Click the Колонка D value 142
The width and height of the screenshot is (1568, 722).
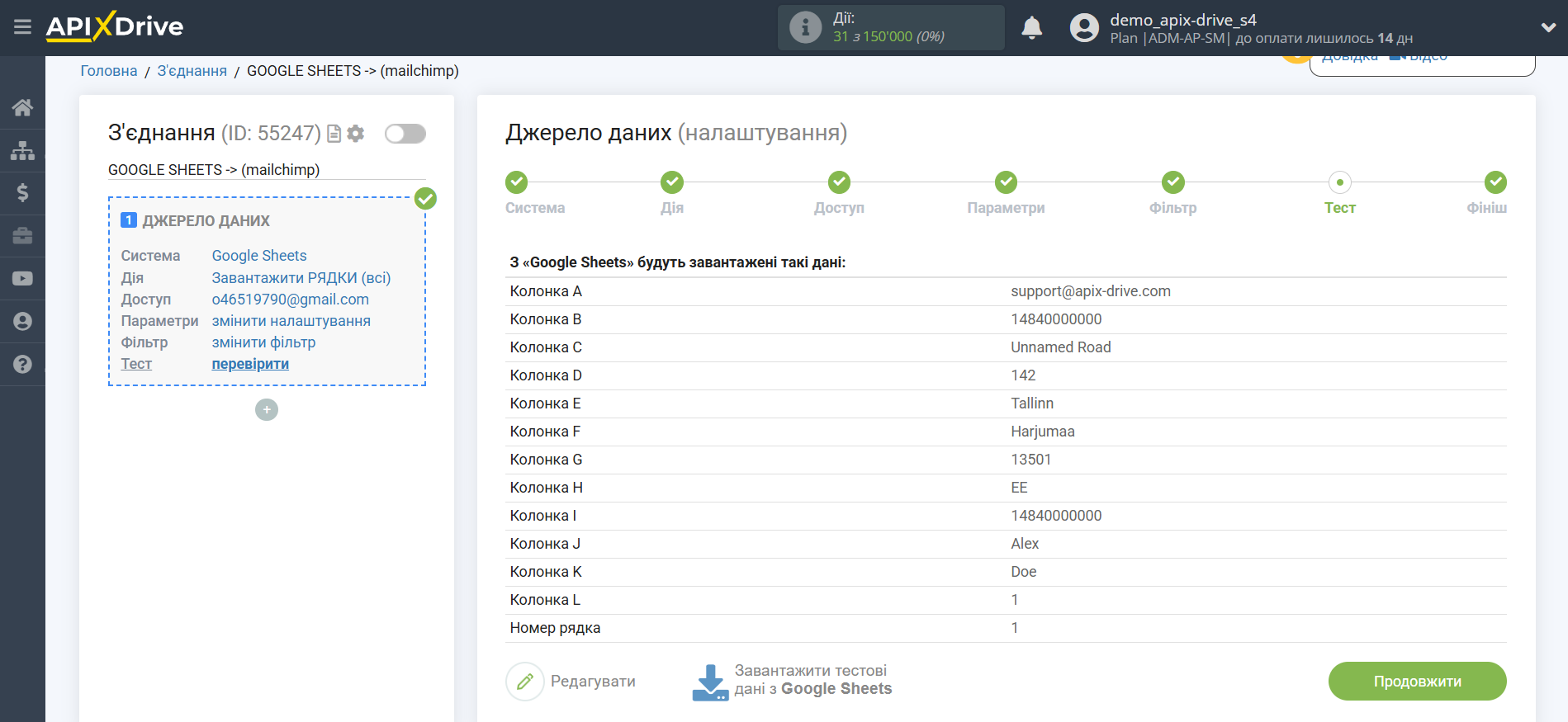1023,375
